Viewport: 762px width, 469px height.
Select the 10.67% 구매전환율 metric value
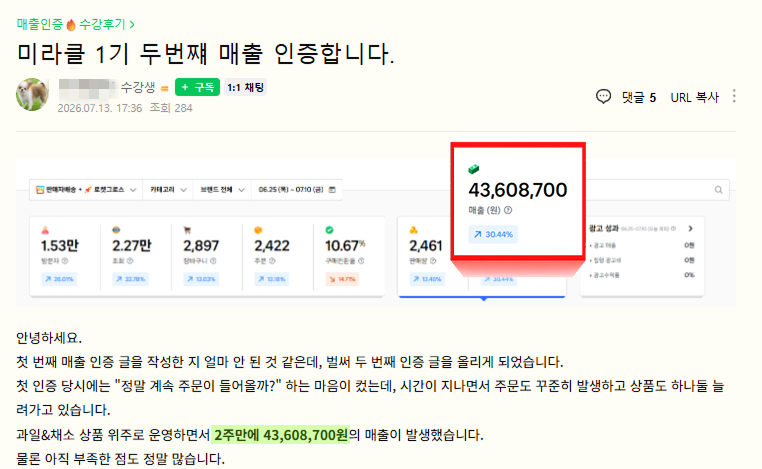345,246
